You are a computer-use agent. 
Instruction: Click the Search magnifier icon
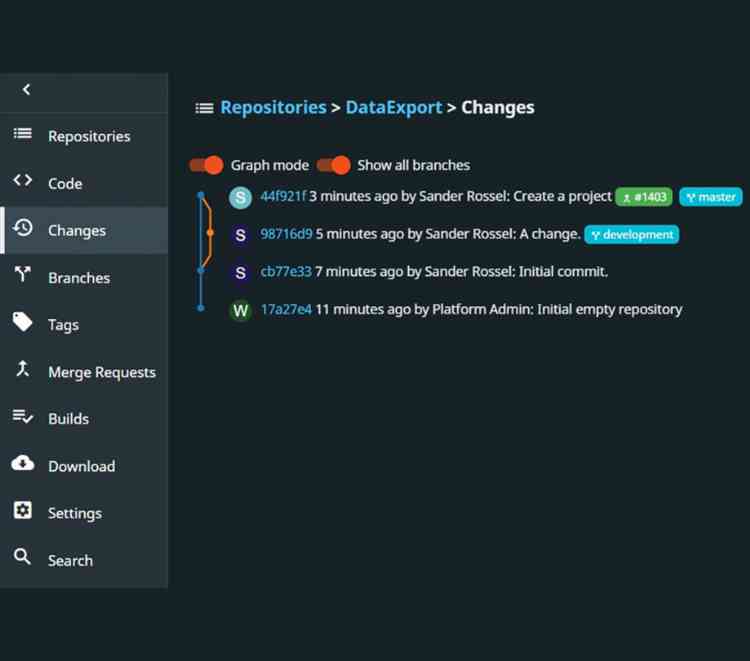point(22,558)
